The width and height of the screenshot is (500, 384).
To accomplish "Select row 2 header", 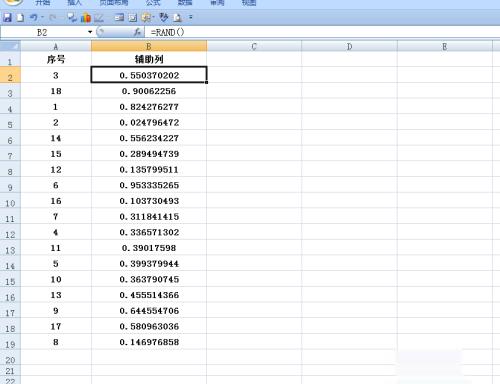I will click(x=10, y=75).
